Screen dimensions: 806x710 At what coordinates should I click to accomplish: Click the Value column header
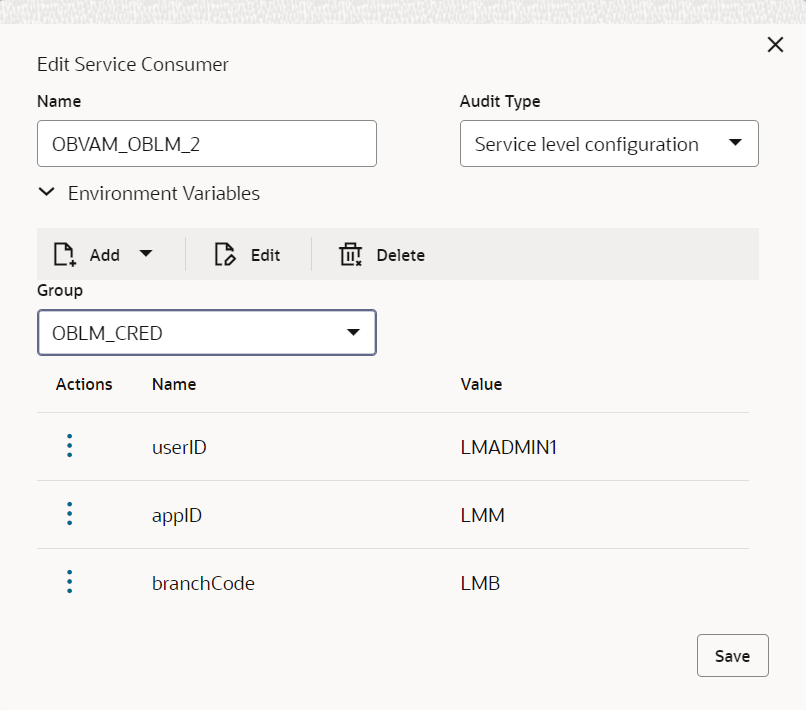[481, 384]
